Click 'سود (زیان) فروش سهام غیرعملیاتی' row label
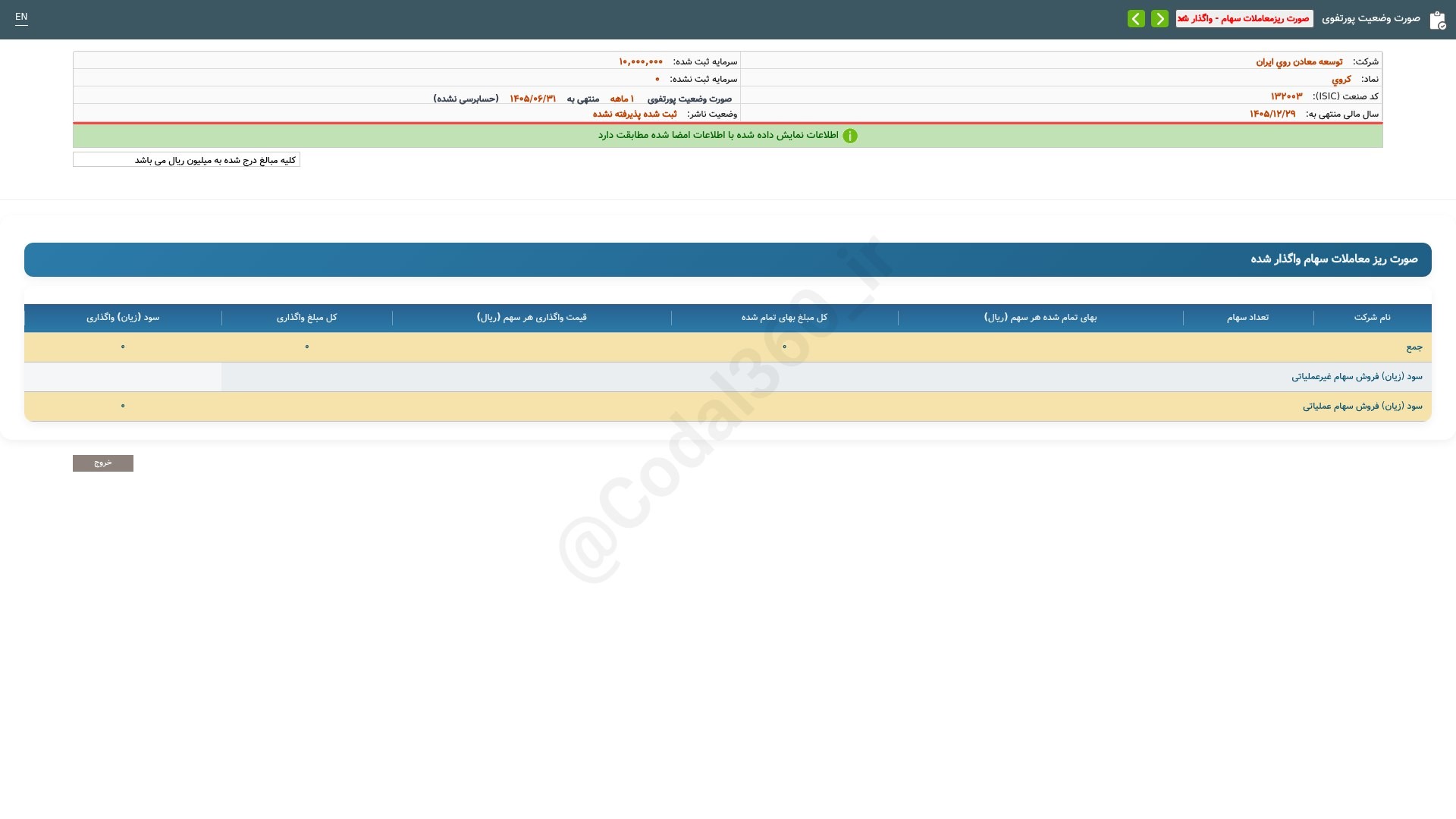The width and height of the screenshot is (1456, 819). [1357, 377]
